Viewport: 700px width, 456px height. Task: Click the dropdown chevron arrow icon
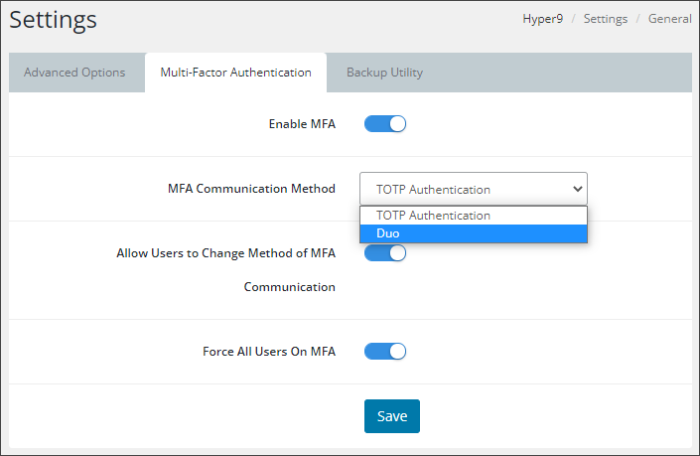(x=576, y=188)
